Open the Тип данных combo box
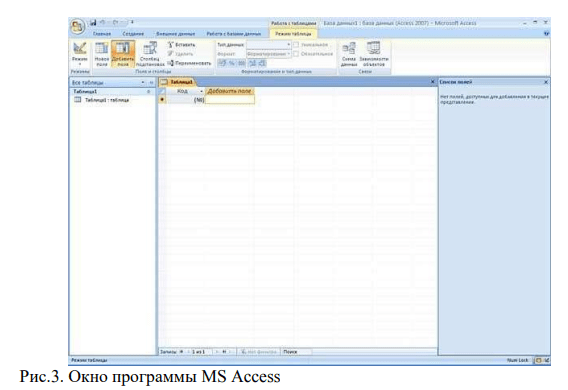This screenshot has width=568, height=390. [269, 45]
